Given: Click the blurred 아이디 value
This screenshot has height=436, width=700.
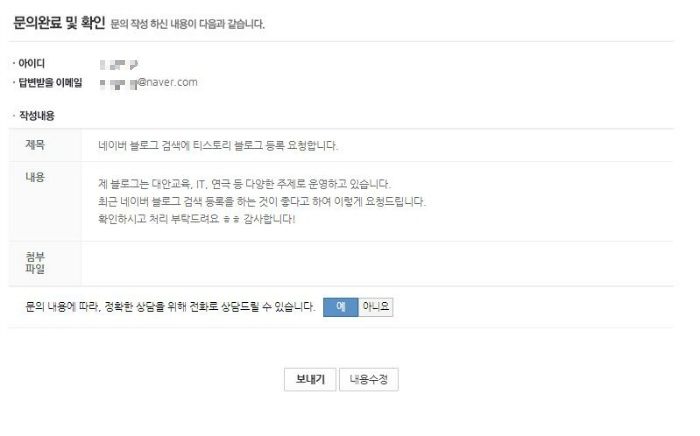Looking at the screenshot, I should click(119, 65).
